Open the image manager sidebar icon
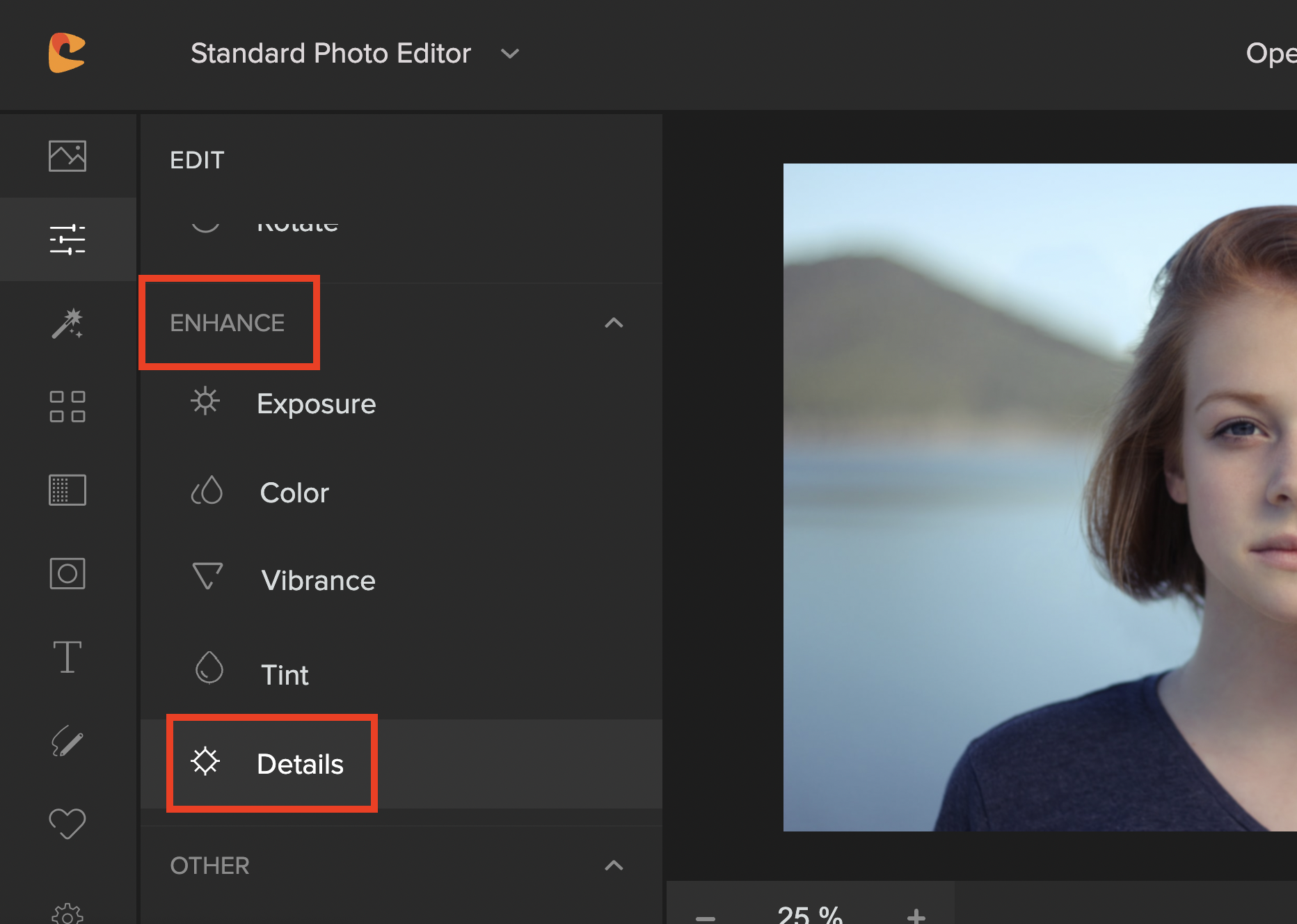 pyautogui.click(x=67, y=156)
